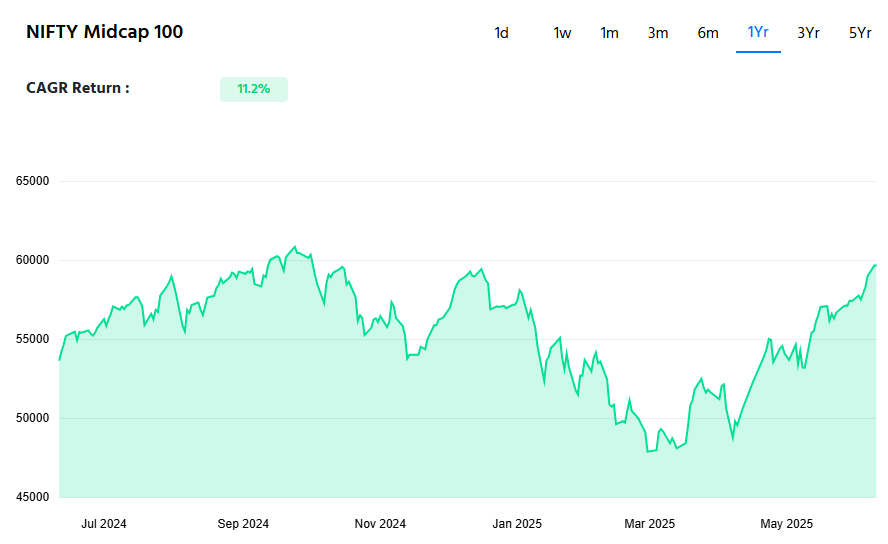Click the 11.2% CAGR return badge
The width and height of the screenshot is (888, 544).
pos(254,89)
